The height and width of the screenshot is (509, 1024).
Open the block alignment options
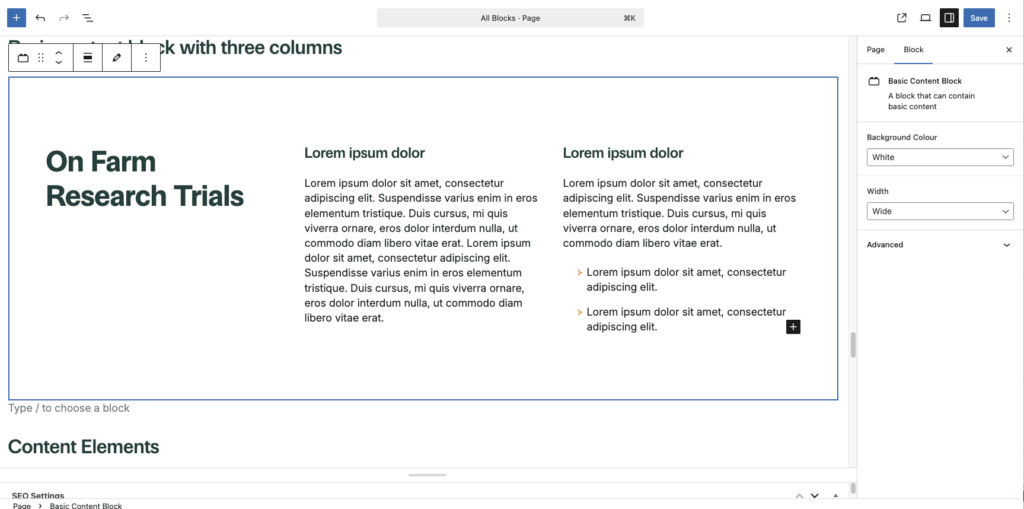click(88, 58)
